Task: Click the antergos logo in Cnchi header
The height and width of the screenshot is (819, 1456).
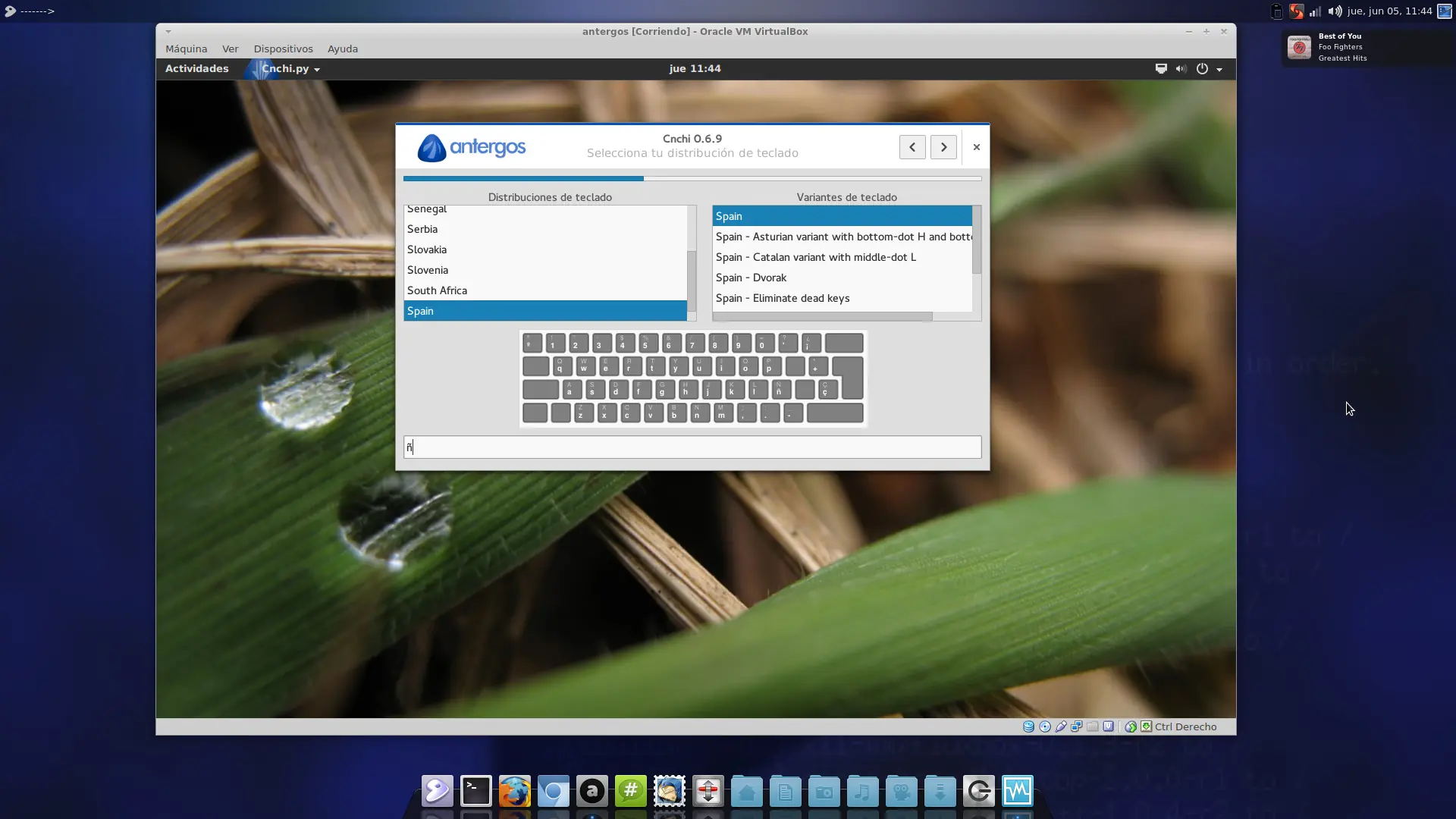Action: [x=471, y=147]
